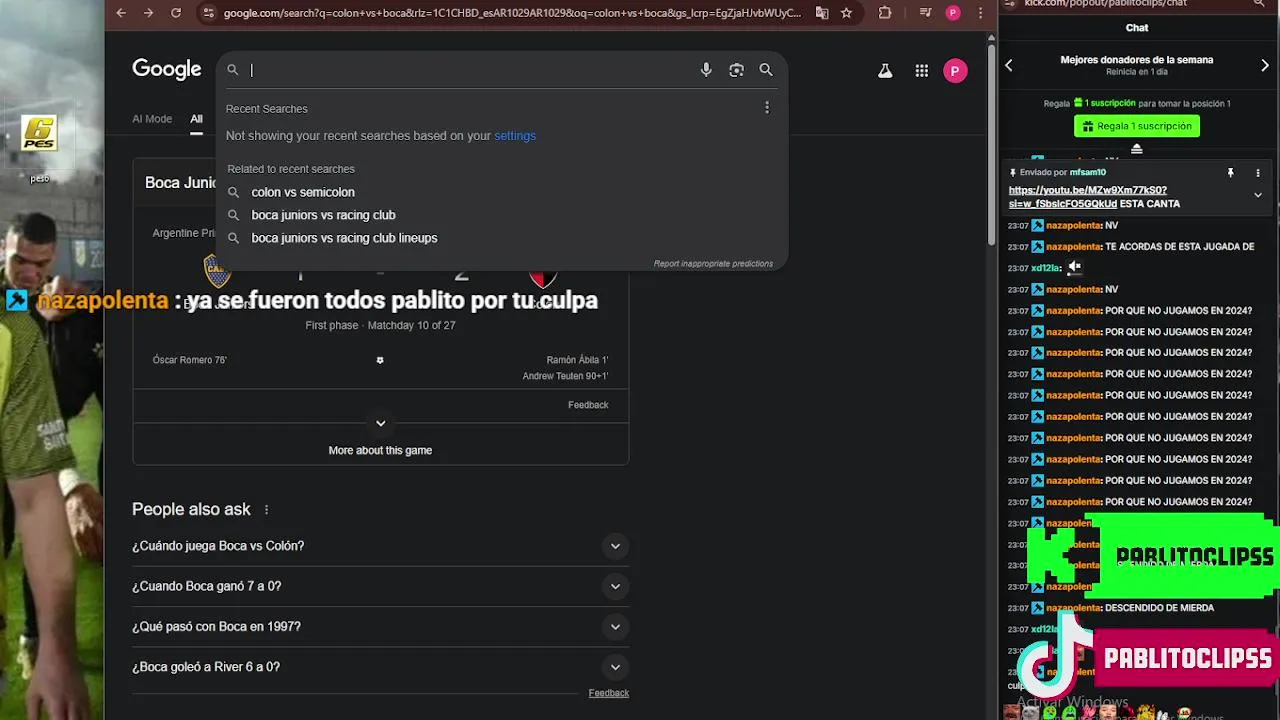Screen dimensions: 1280x720
Task: Go to next leaderboard with right chevron
Action: 1265,66
